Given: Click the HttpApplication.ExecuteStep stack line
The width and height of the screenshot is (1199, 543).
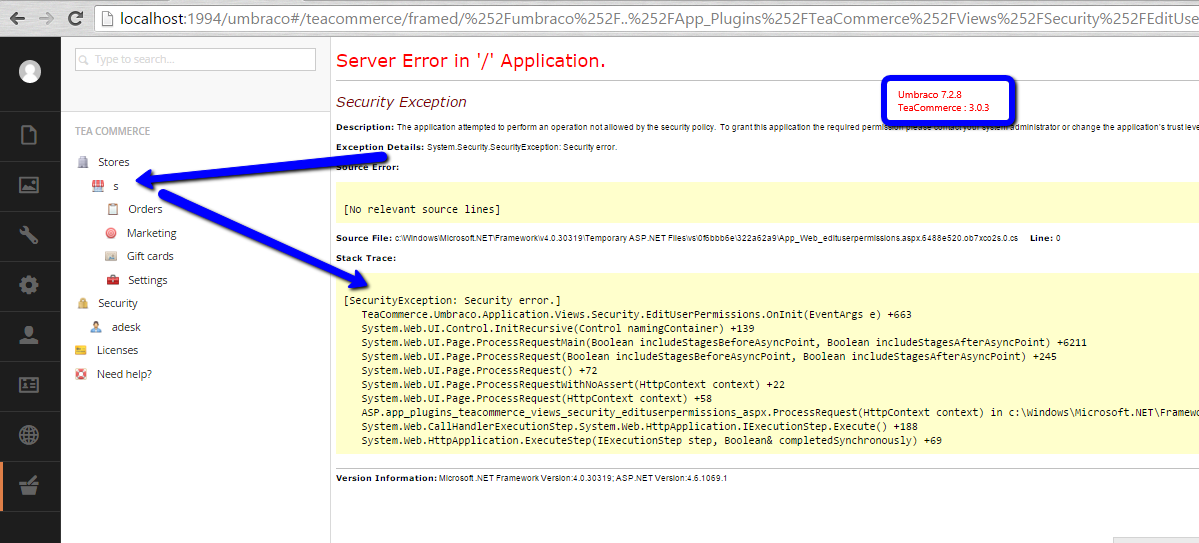Looking at the screenshot, I should click(651, 441).
